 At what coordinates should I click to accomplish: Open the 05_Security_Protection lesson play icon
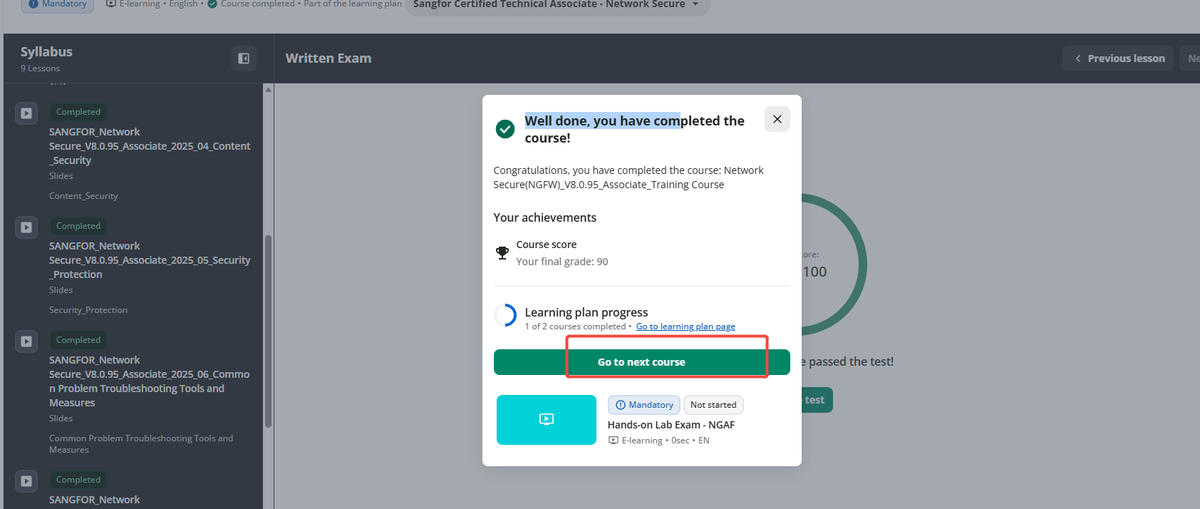click(26, 228)
